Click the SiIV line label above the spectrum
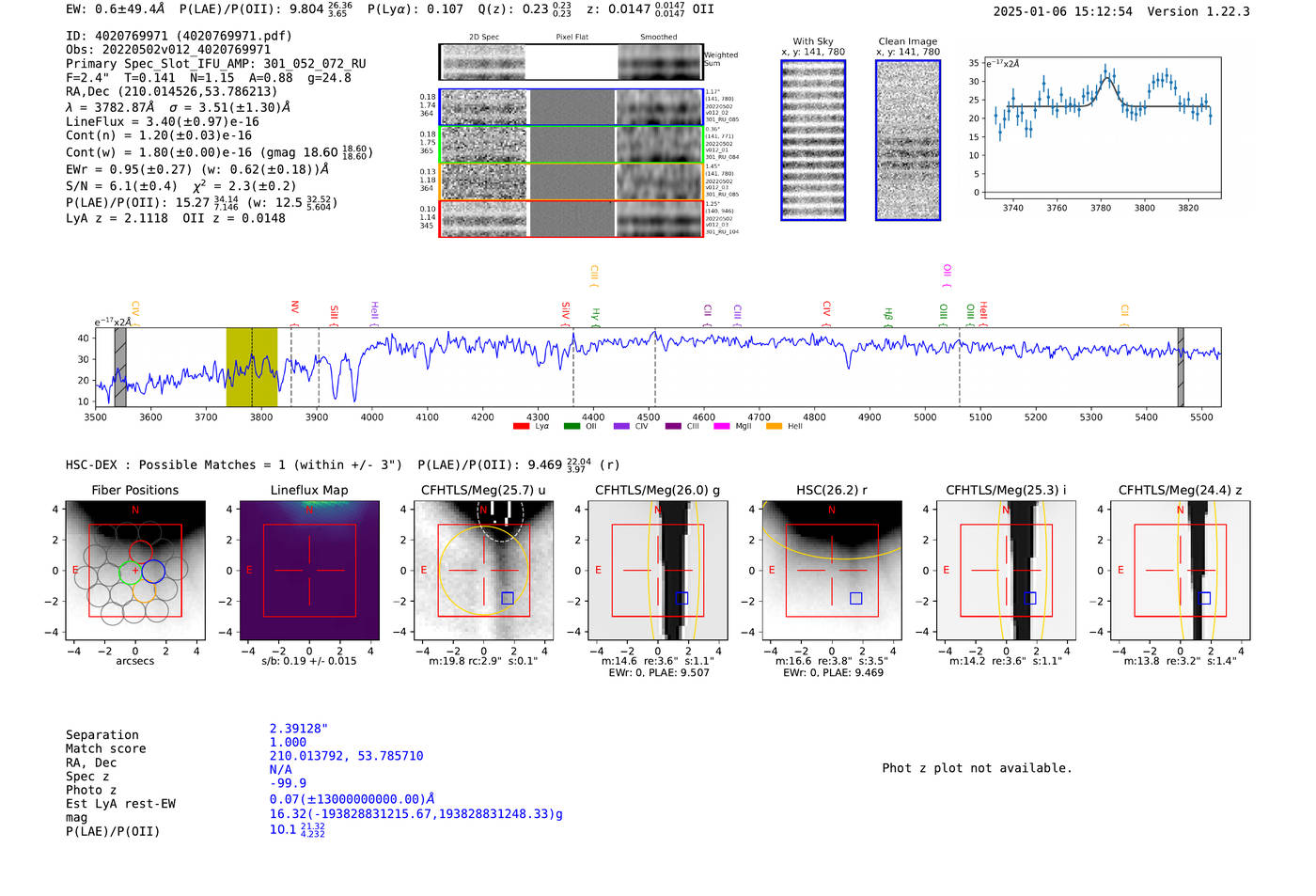 [565, 312]
